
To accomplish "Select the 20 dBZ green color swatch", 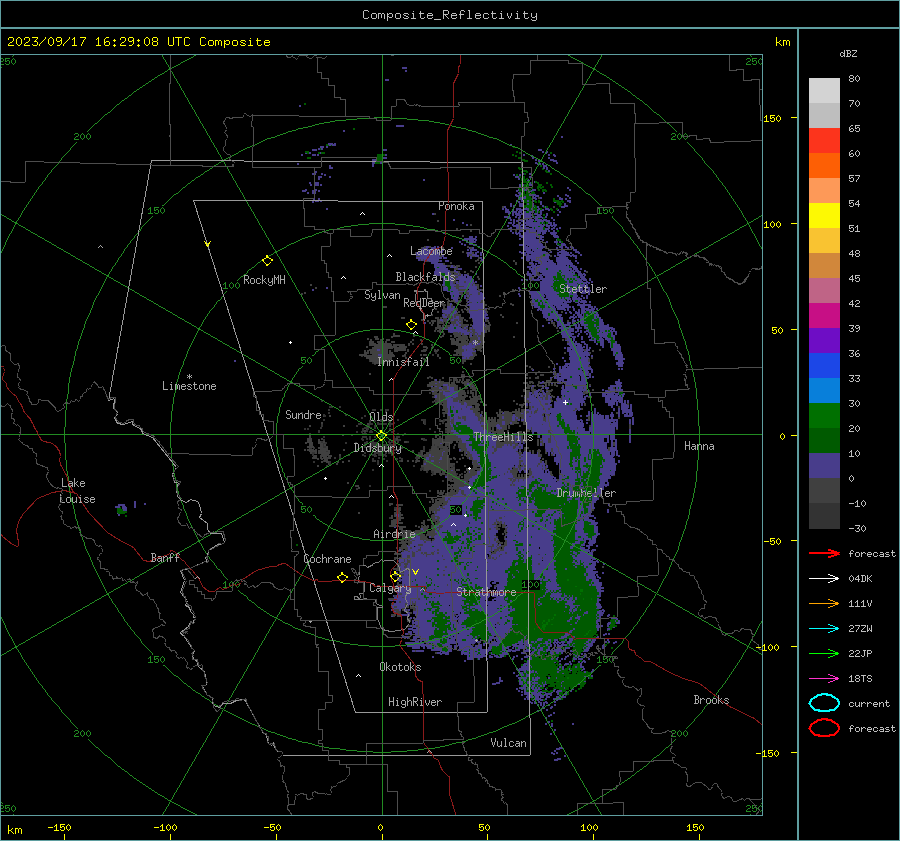I will point(824,415).
